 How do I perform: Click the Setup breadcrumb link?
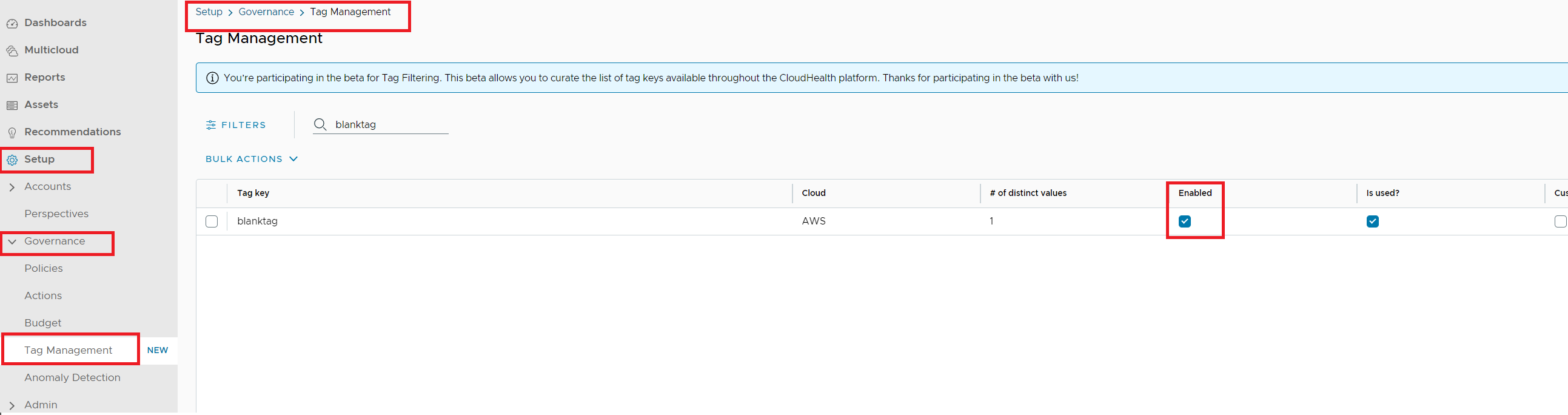pyautogui.click(x=209, y=12)
